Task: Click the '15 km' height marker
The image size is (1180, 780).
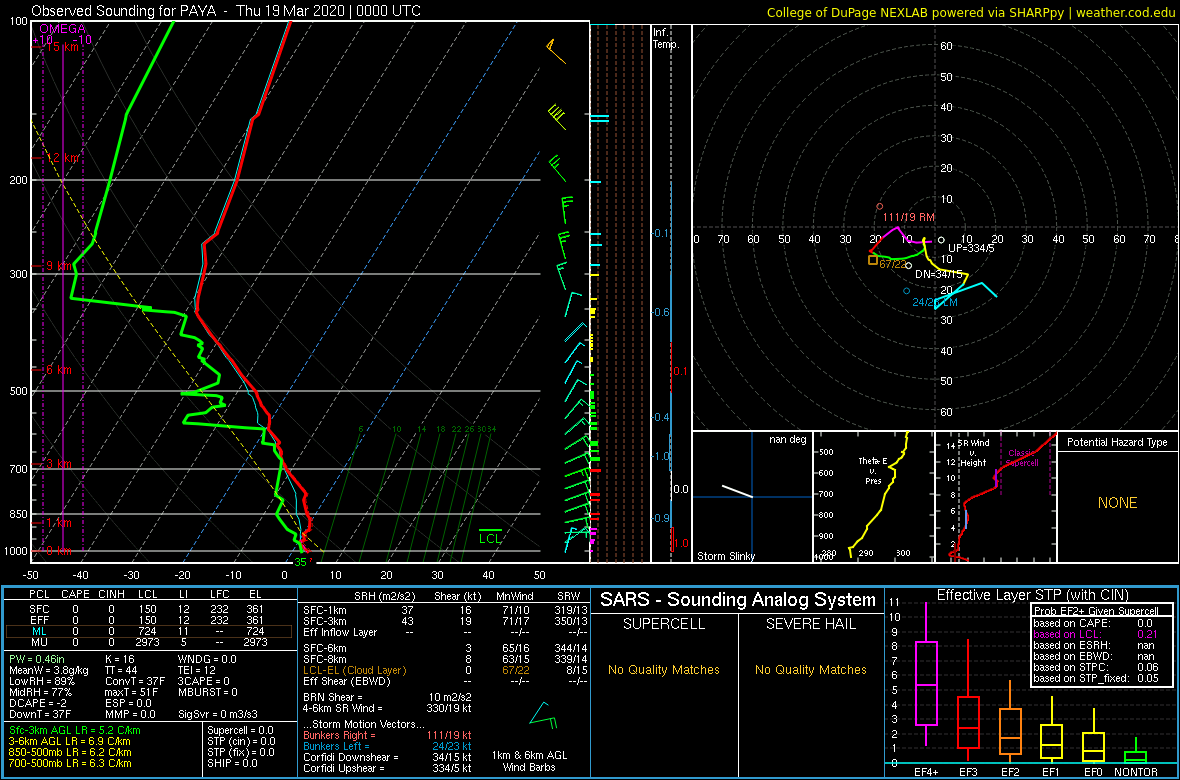Action: [x=62, y=47]
